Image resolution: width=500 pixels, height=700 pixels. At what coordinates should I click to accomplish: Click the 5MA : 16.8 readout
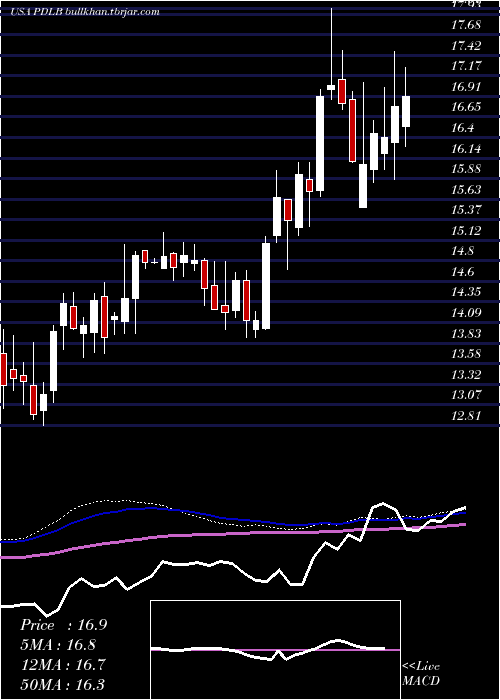coord(58,645)
